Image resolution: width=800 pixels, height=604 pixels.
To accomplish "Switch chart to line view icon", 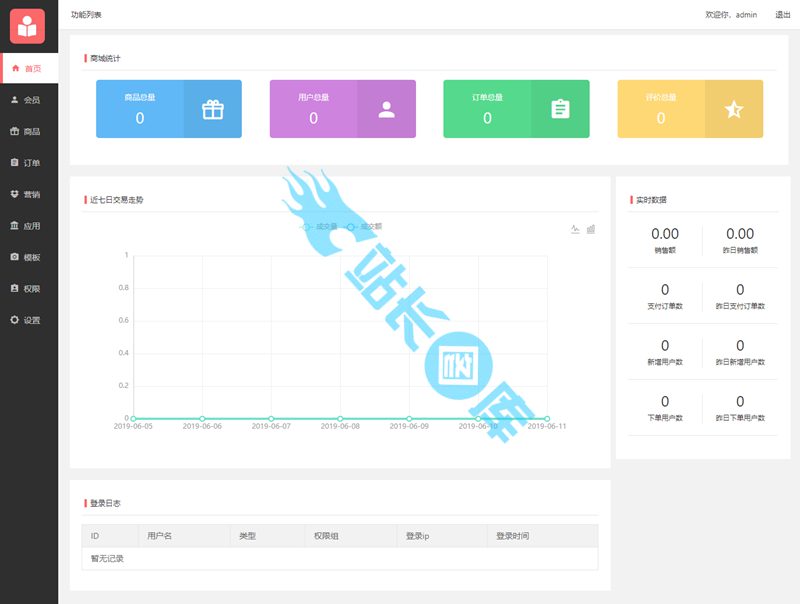I will (x=575, y=229).
